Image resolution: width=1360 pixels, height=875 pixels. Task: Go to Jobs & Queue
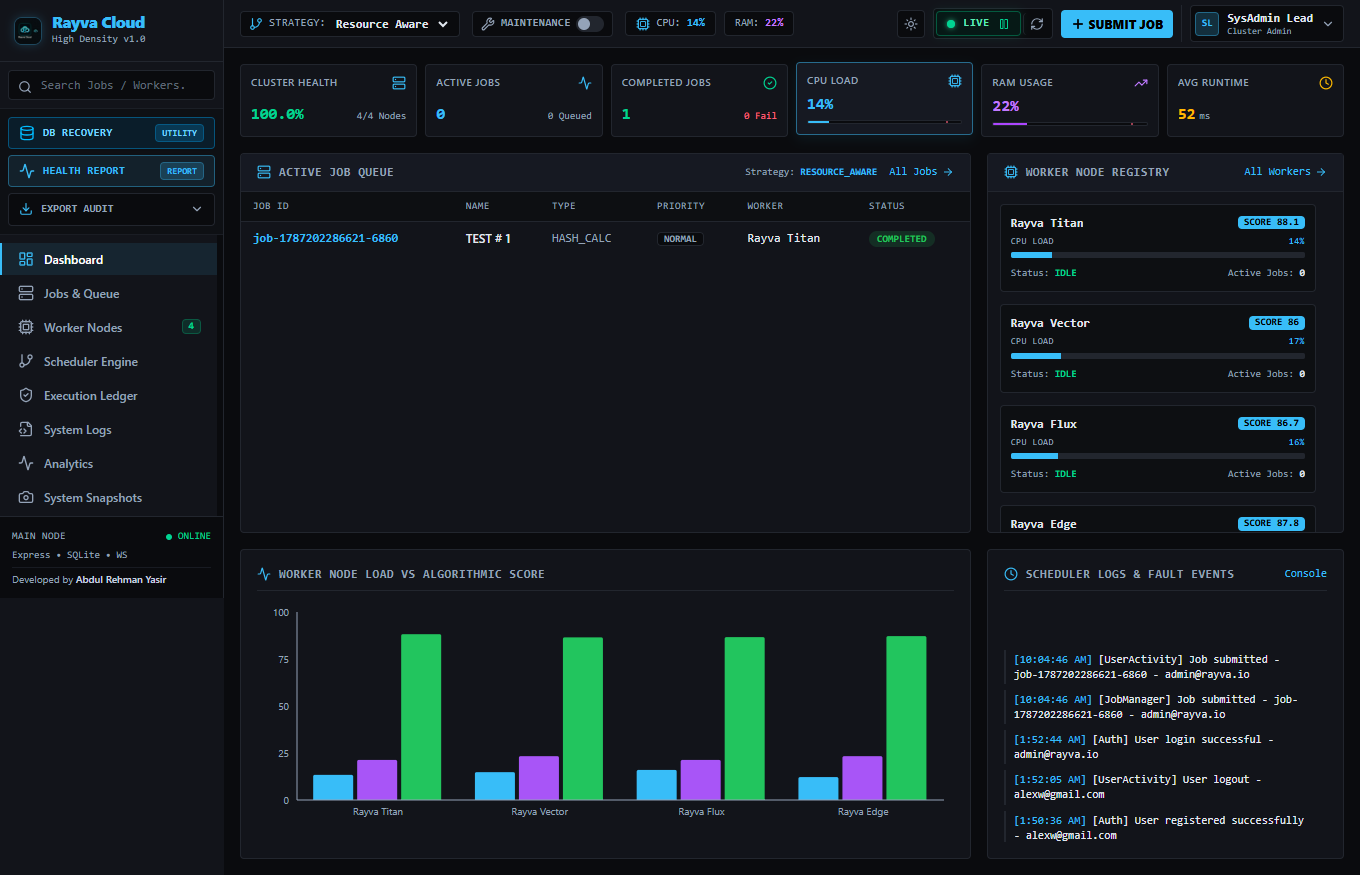point(109,294)
